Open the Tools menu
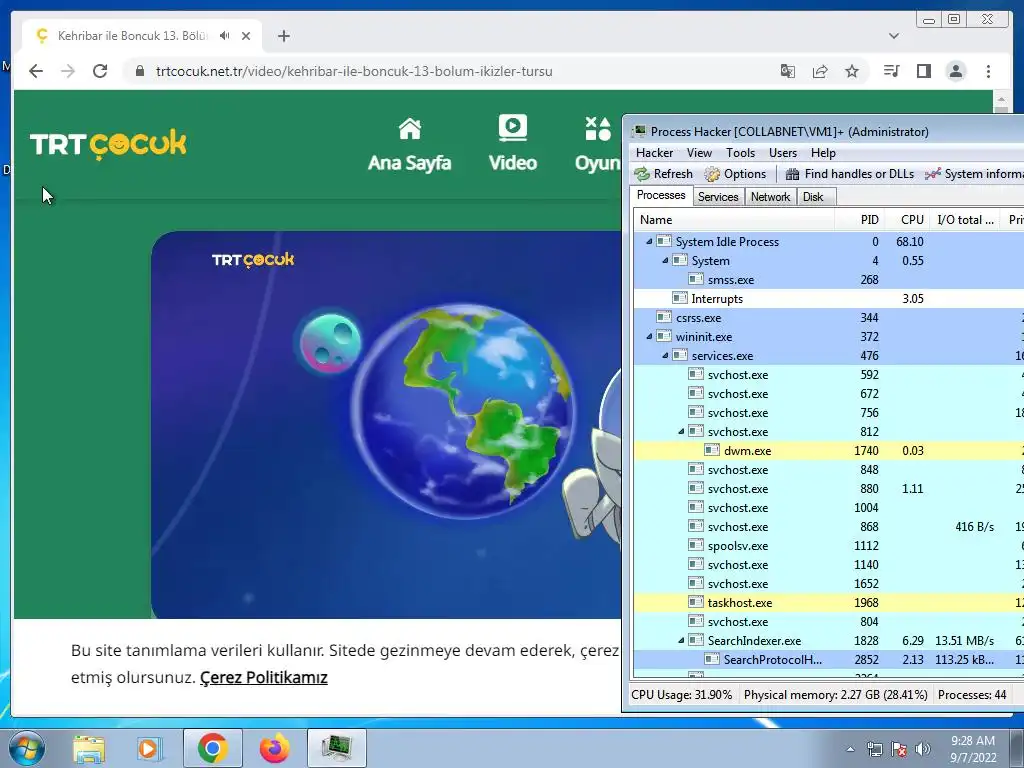This screenshot has height=768, width=1024. pos(741,153)
